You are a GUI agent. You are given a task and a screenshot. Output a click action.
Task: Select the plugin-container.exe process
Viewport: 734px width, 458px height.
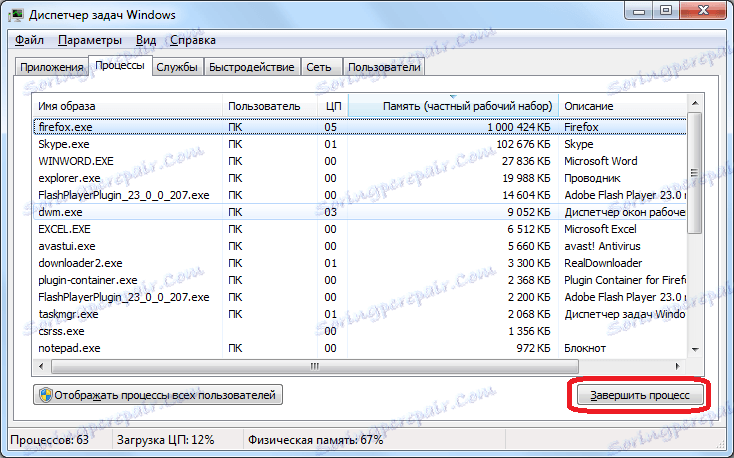[x=360, y=280]
